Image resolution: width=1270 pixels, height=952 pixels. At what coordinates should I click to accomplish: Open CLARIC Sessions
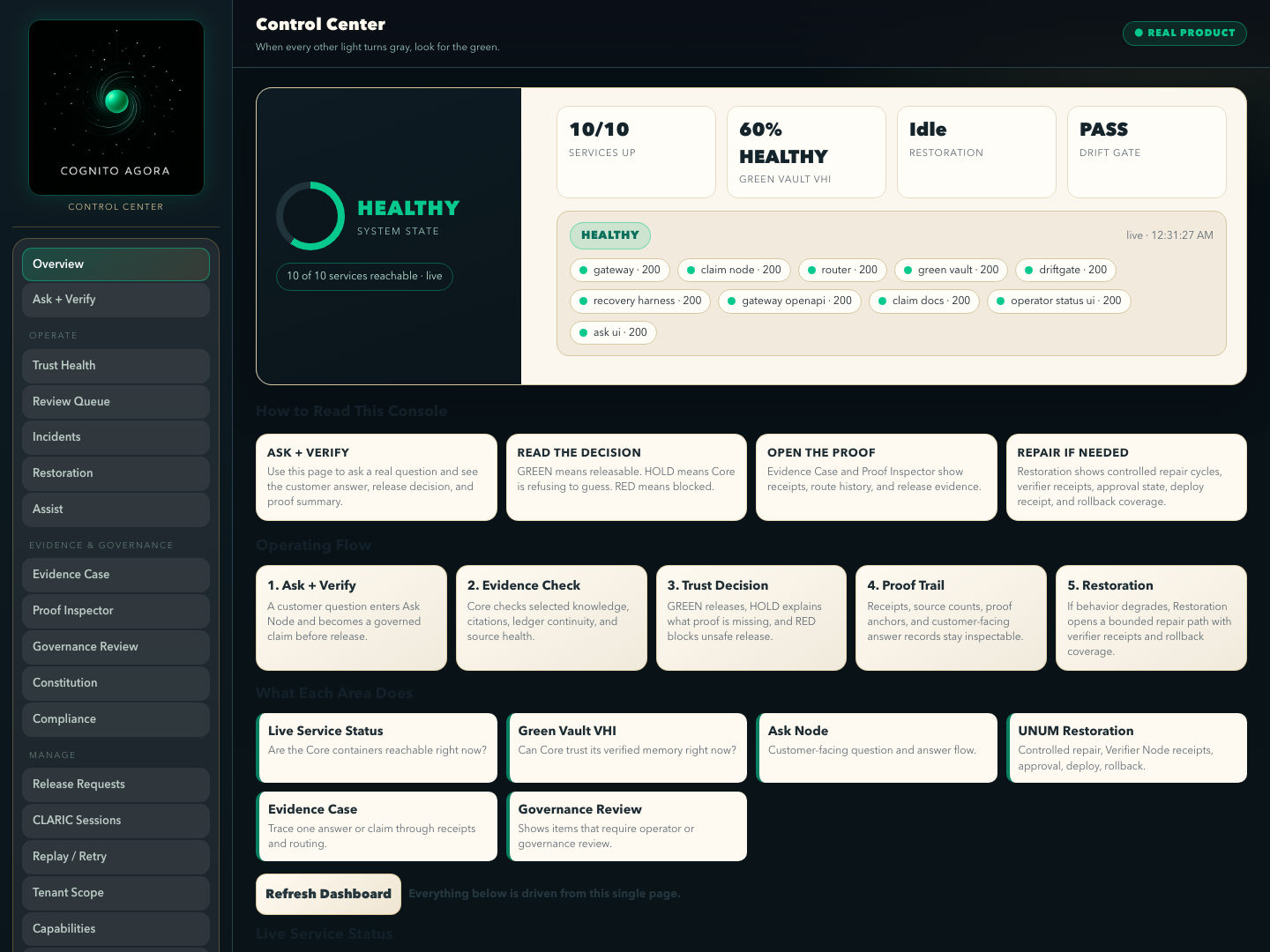coord(116,821)
